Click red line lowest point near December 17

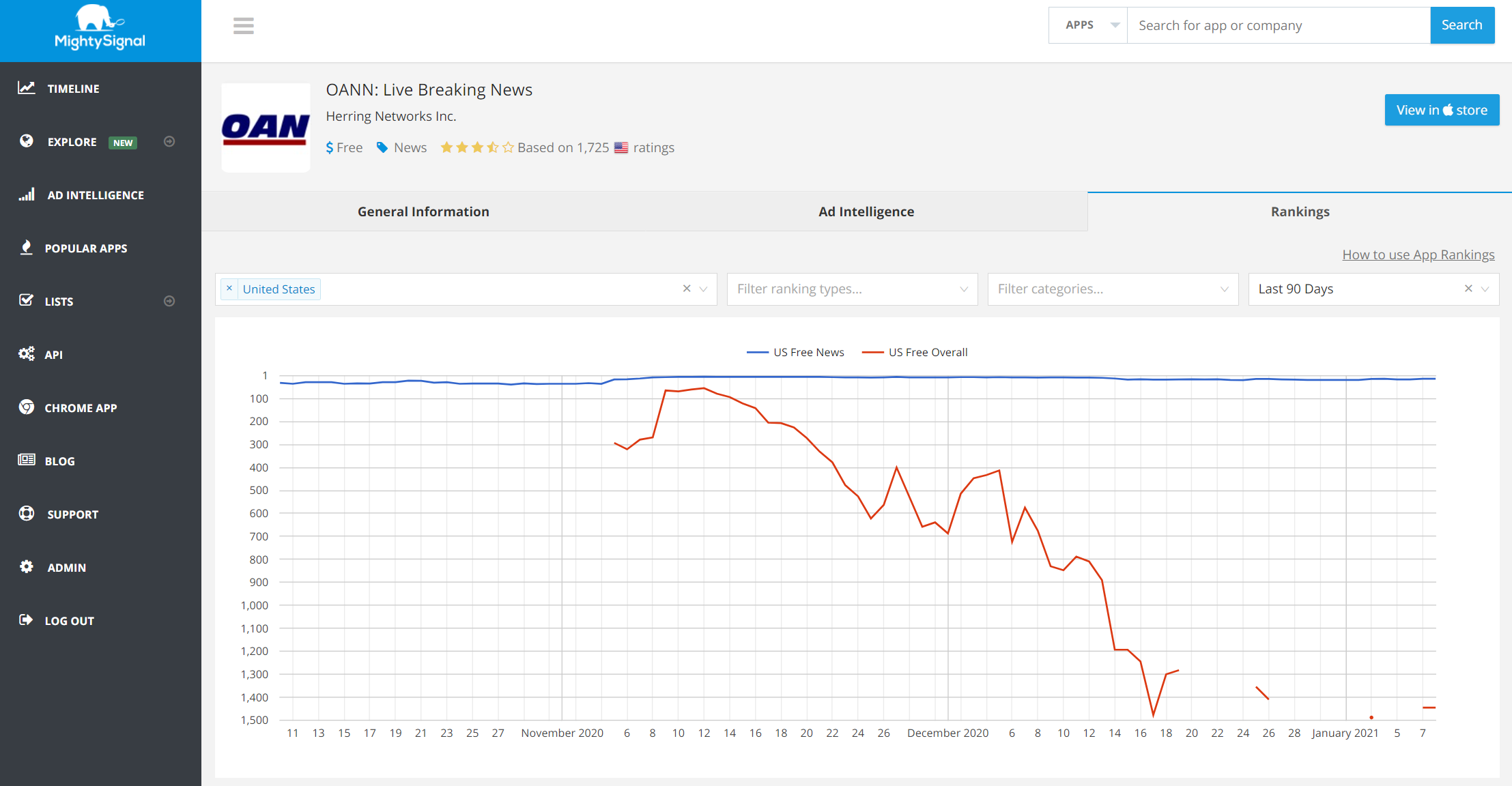1154,716
